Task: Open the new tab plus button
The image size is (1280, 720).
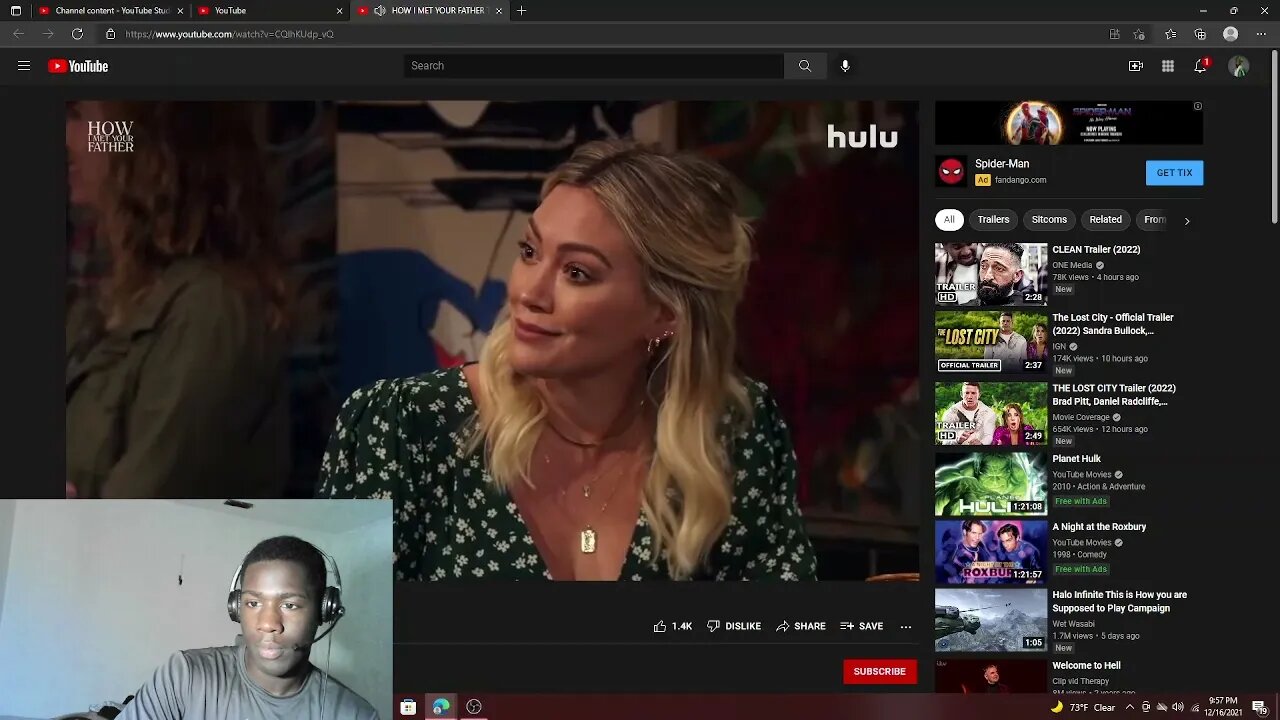Action: [521, 11]
